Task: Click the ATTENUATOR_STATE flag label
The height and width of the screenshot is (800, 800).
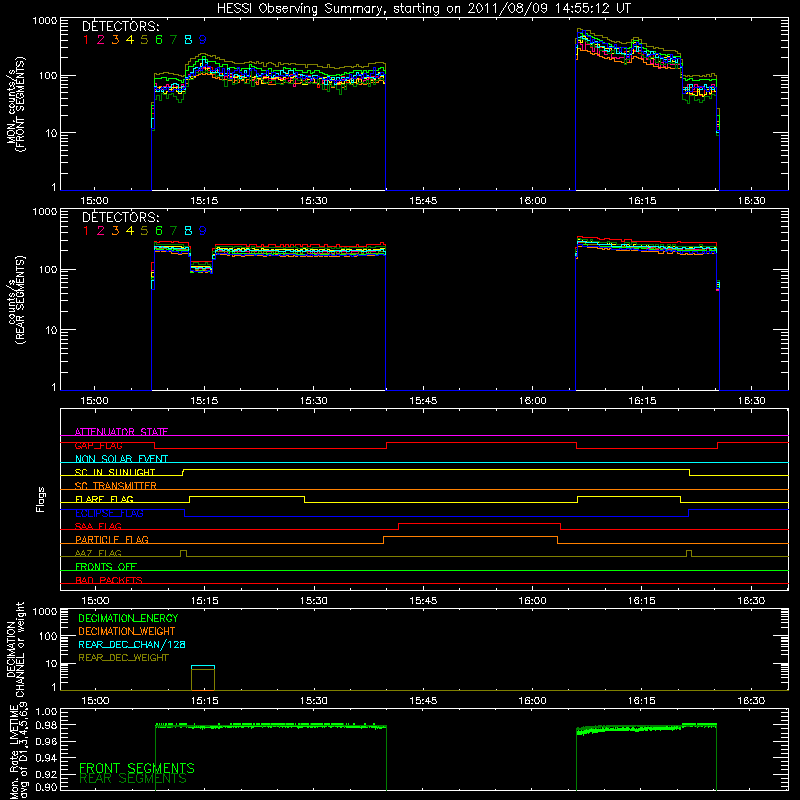Action: (x=121, y=432)
